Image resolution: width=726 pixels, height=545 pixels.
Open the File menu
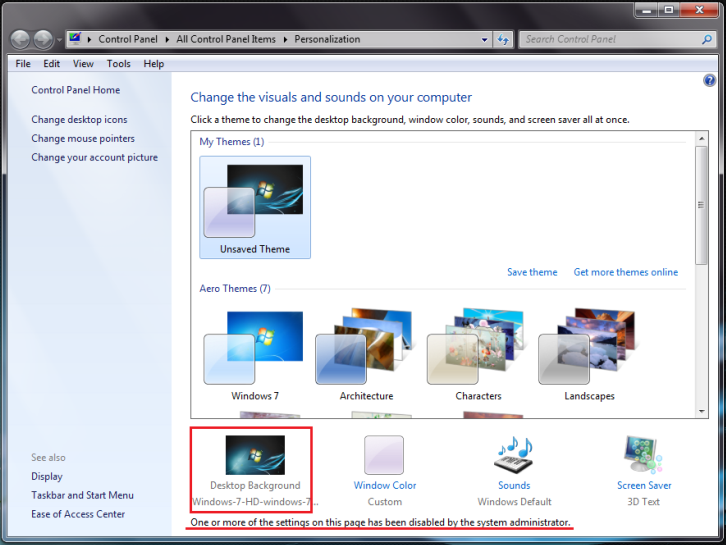[23, 64]
